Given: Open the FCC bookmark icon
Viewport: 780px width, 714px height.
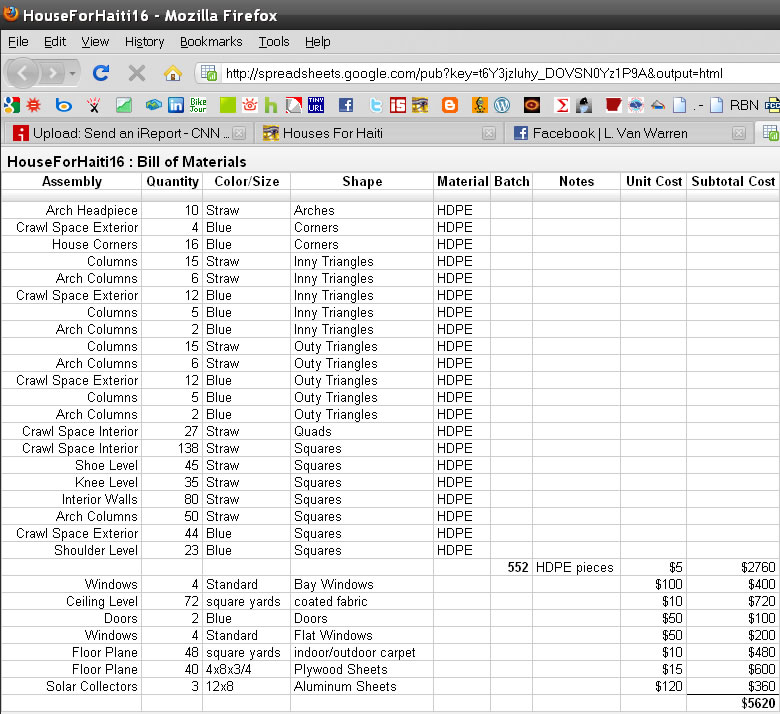Looking at the screenshot, I should pyautogui.click(x=773, y=105).
